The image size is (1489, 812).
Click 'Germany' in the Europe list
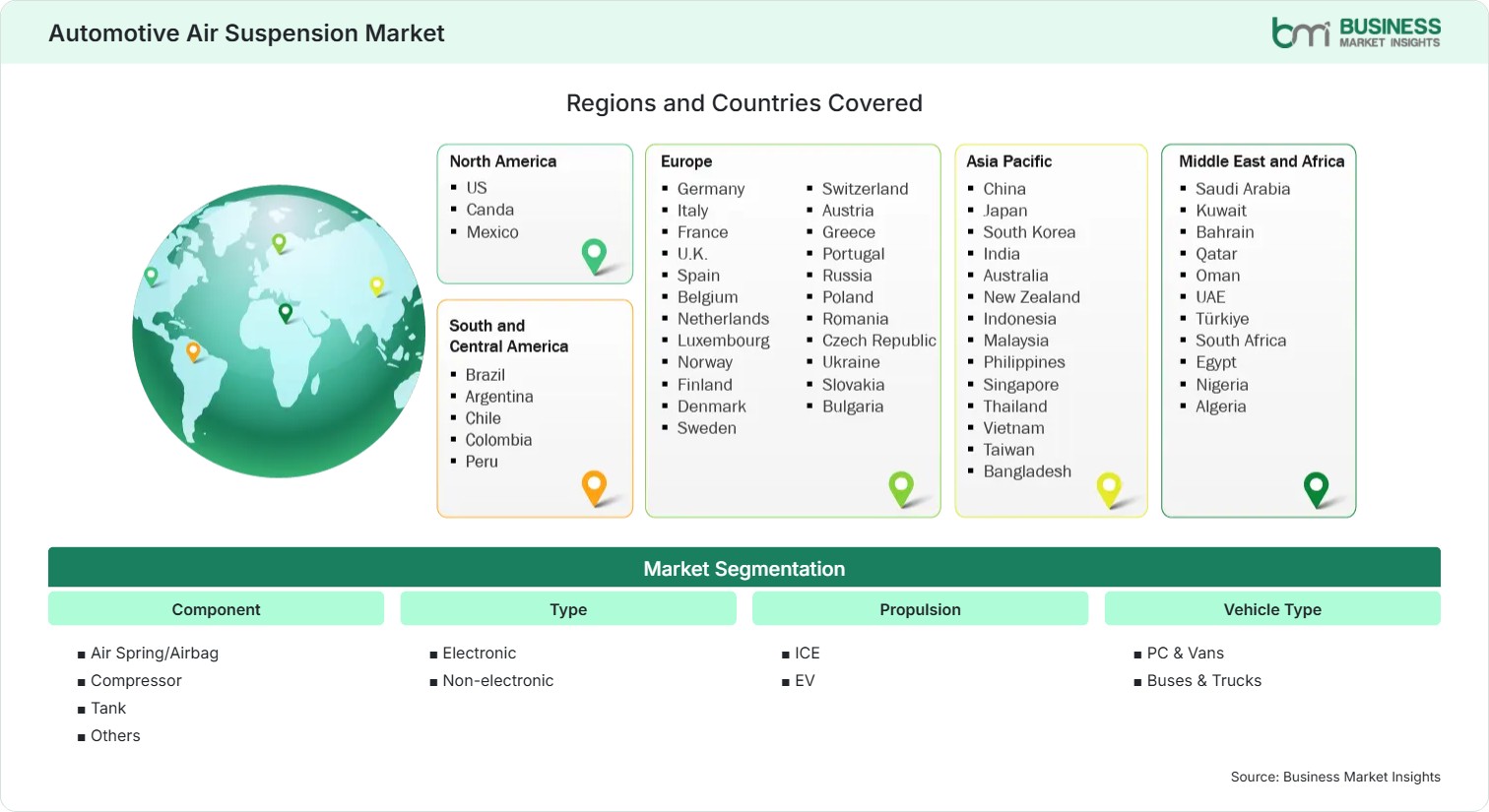(x=711, y=189)
